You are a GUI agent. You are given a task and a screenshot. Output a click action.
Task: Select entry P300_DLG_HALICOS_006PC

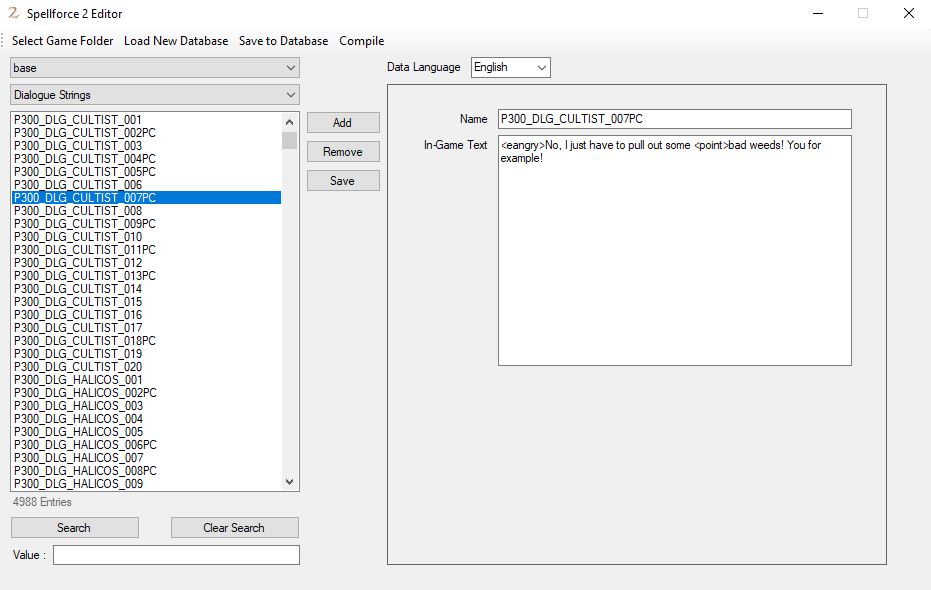pos(146,445)
